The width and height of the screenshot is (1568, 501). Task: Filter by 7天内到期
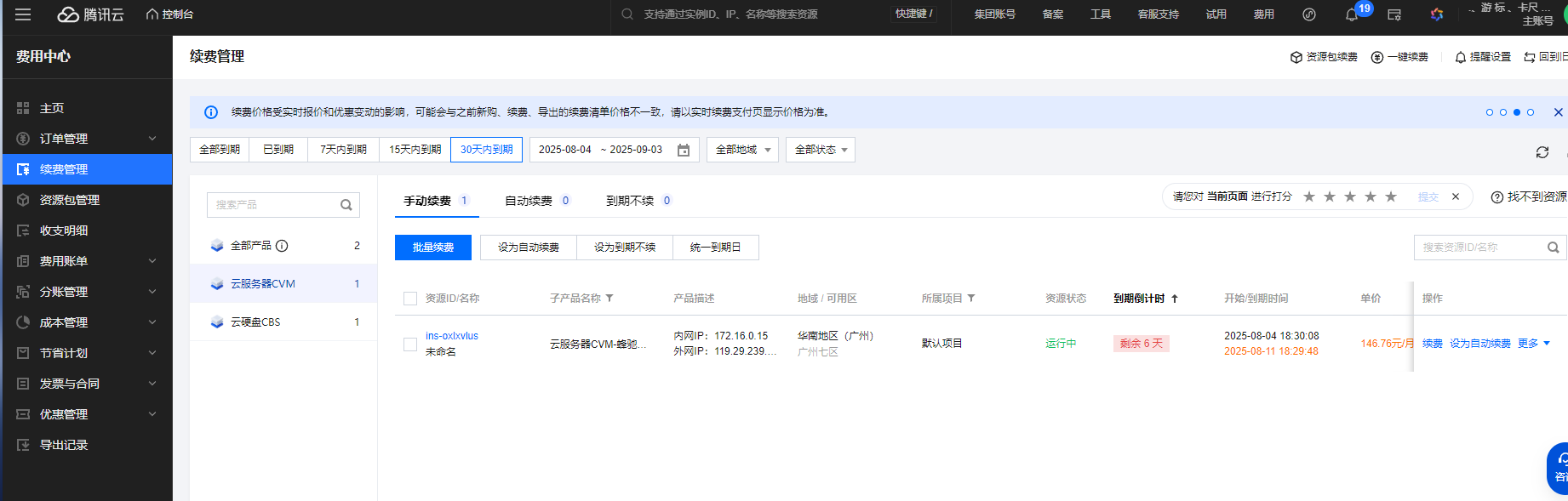pyautogui.click(x=343, y=150)
